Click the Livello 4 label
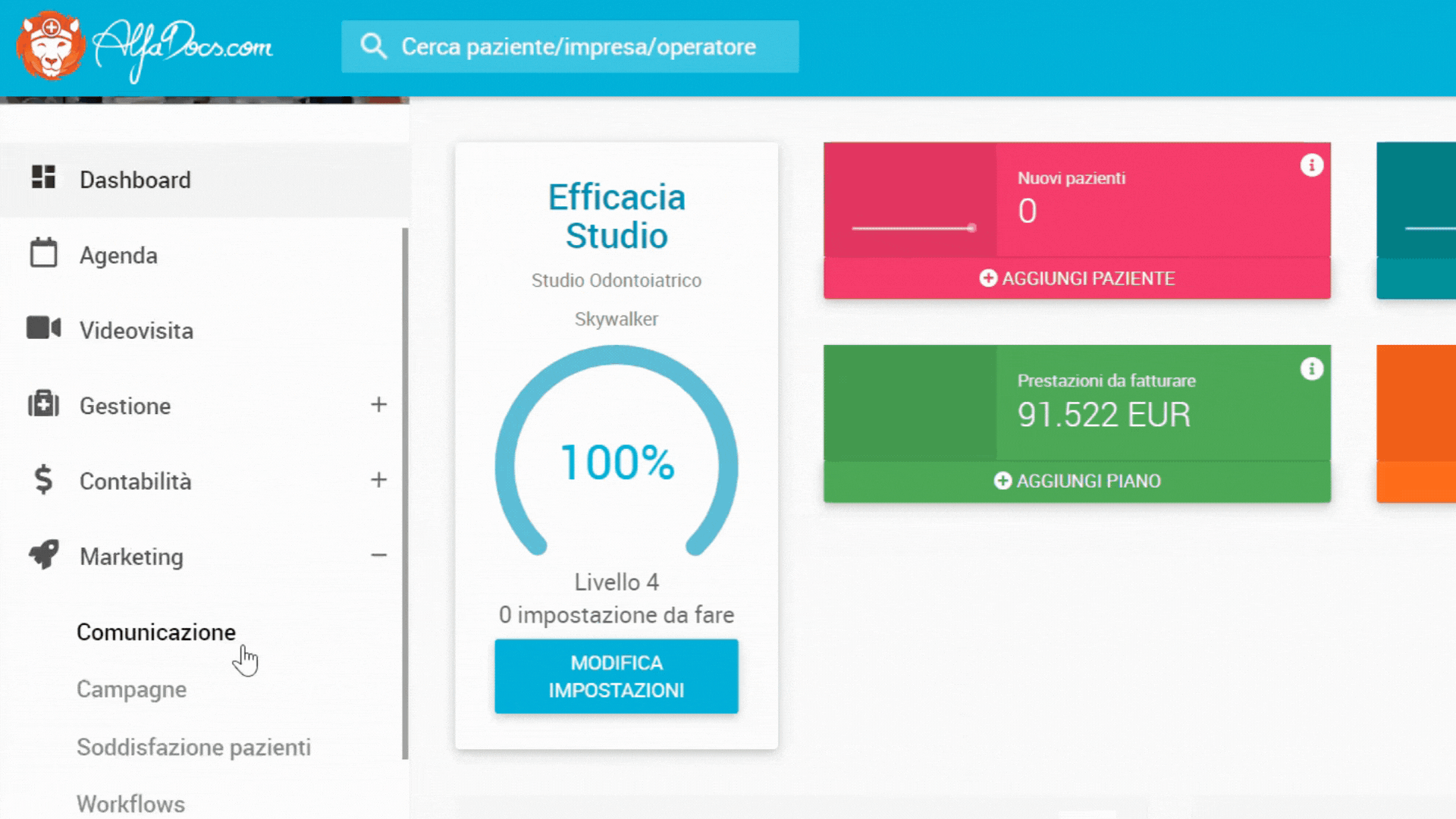The image size is (1456, 819). pos(617,582)
